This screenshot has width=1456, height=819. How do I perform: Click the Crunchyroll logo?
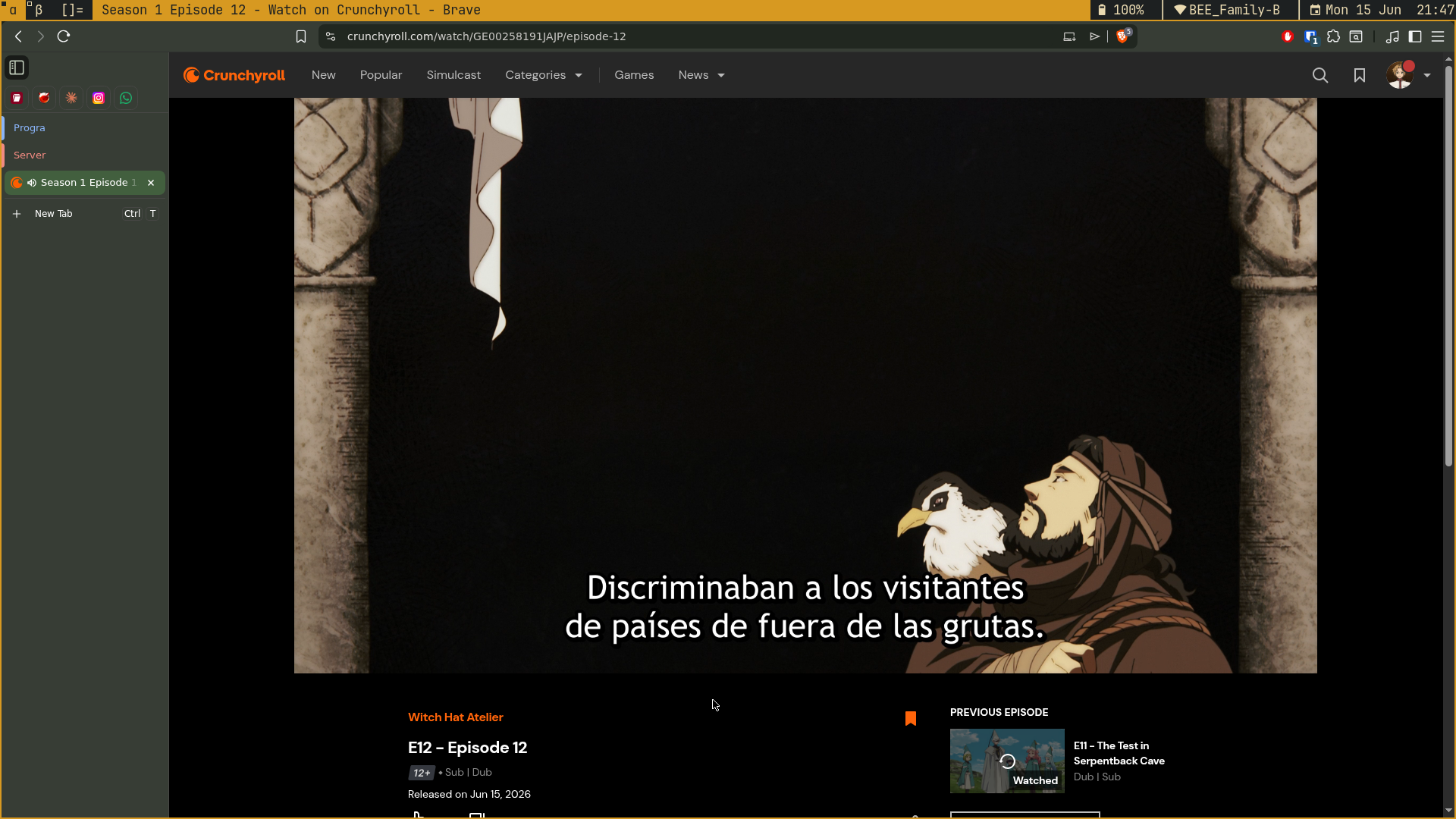[234, 75]
